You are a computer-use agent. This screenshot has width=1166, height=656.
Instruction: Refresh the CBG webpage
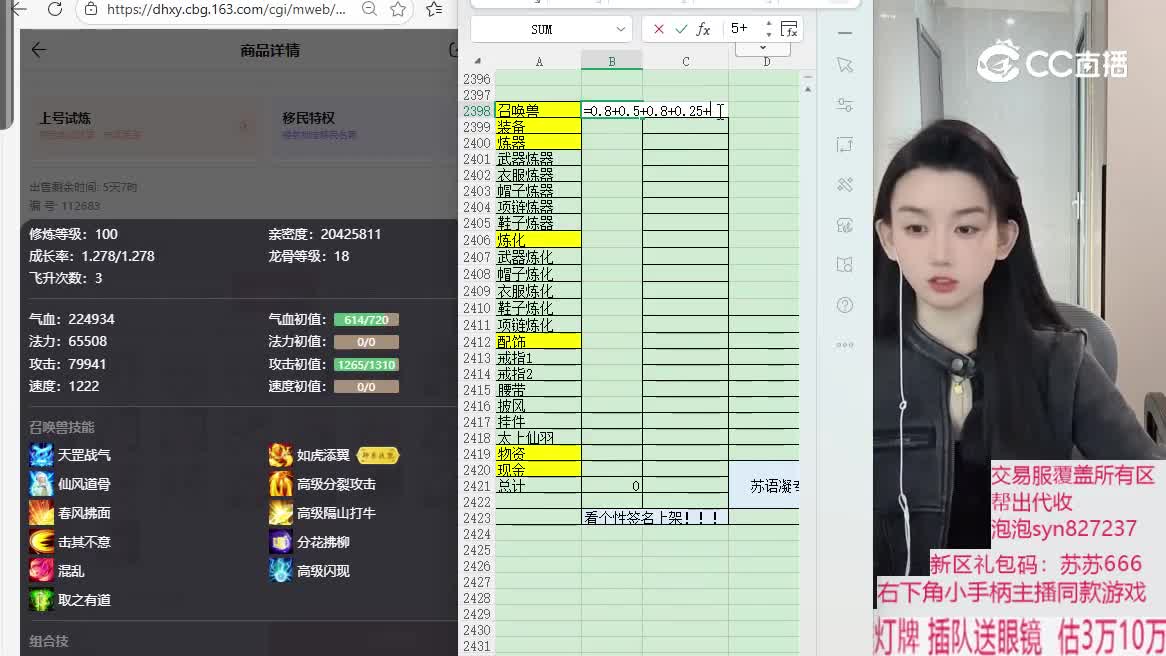[x=55, y=9]
